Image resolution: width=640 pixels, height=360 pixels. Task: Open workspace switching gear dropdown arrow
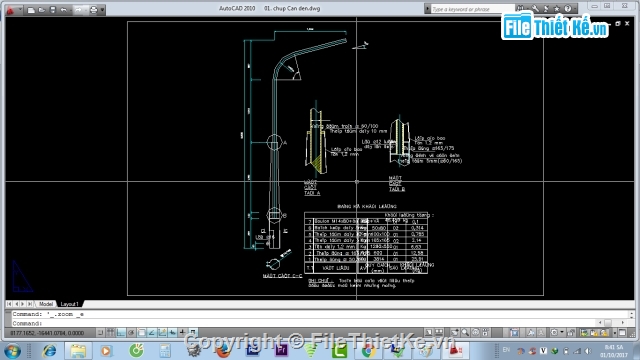[562, 333]
